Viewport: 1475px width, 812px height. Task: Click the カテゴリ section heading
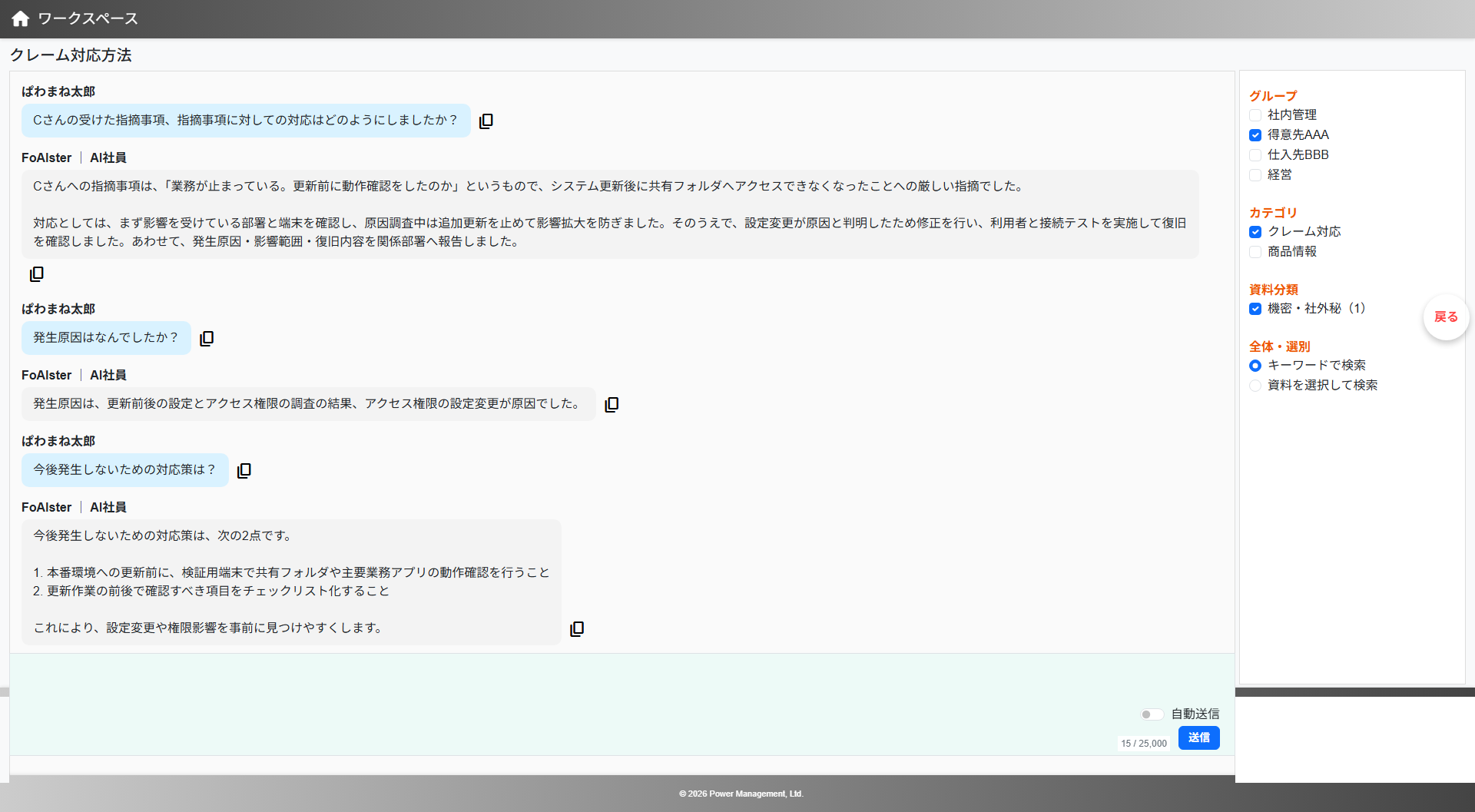(1273, 213)
